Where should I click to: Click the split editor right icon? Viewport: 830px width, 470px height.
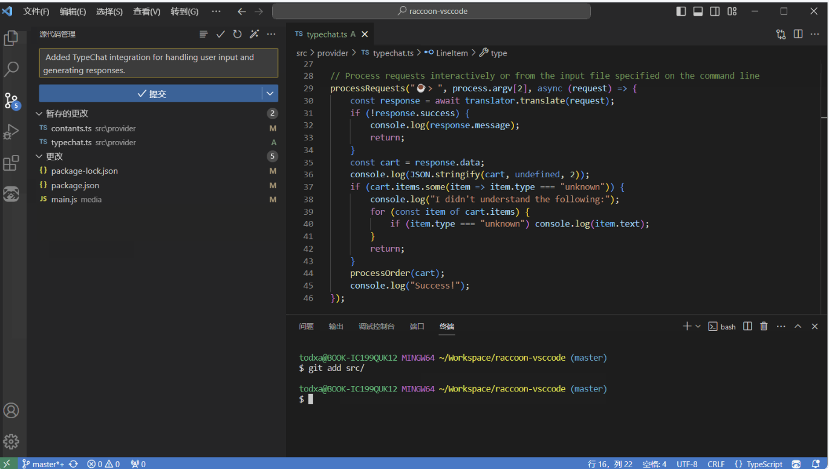798,34
